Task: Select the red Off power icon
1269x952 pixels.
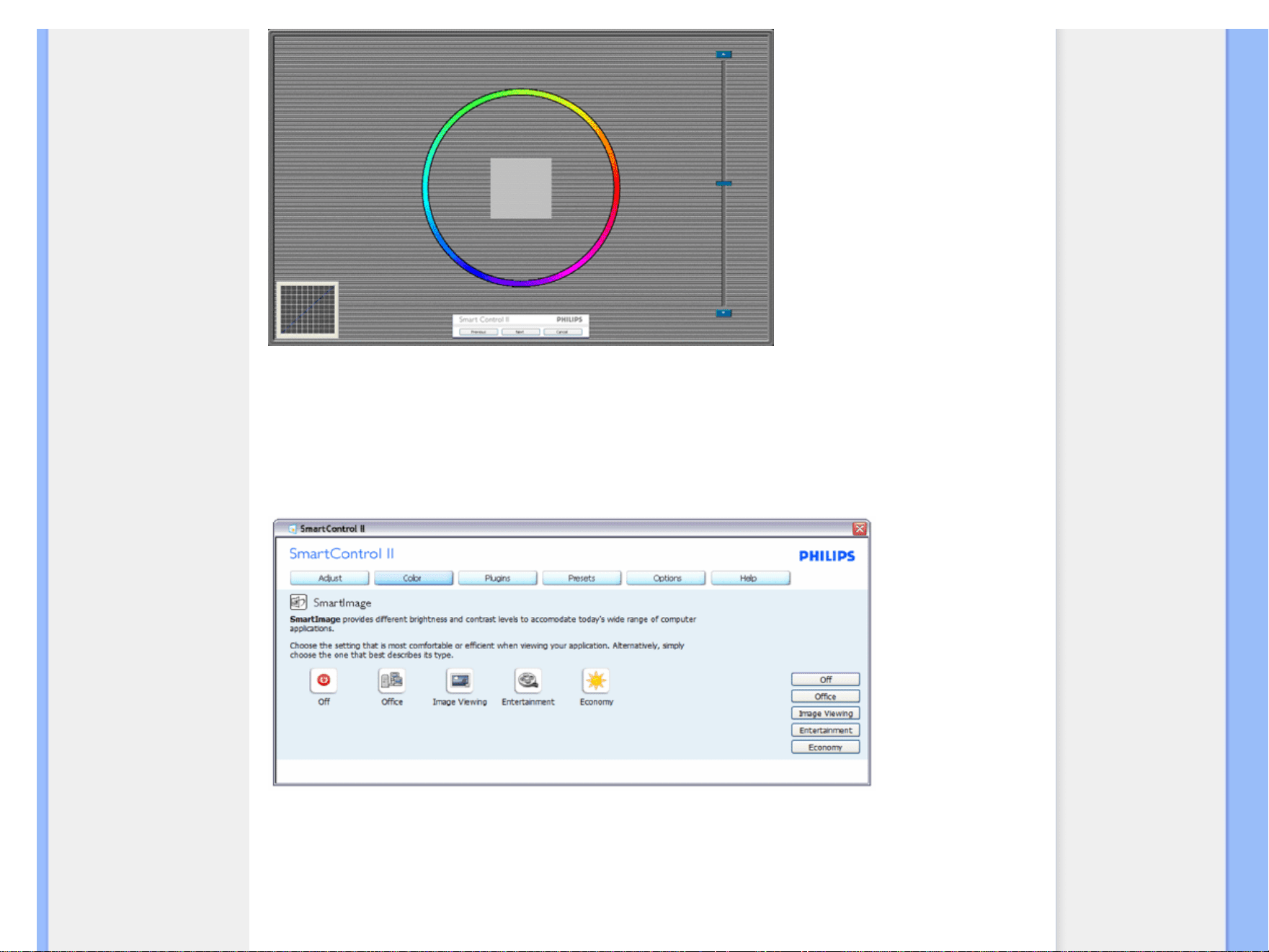Action: pos(324,680)
